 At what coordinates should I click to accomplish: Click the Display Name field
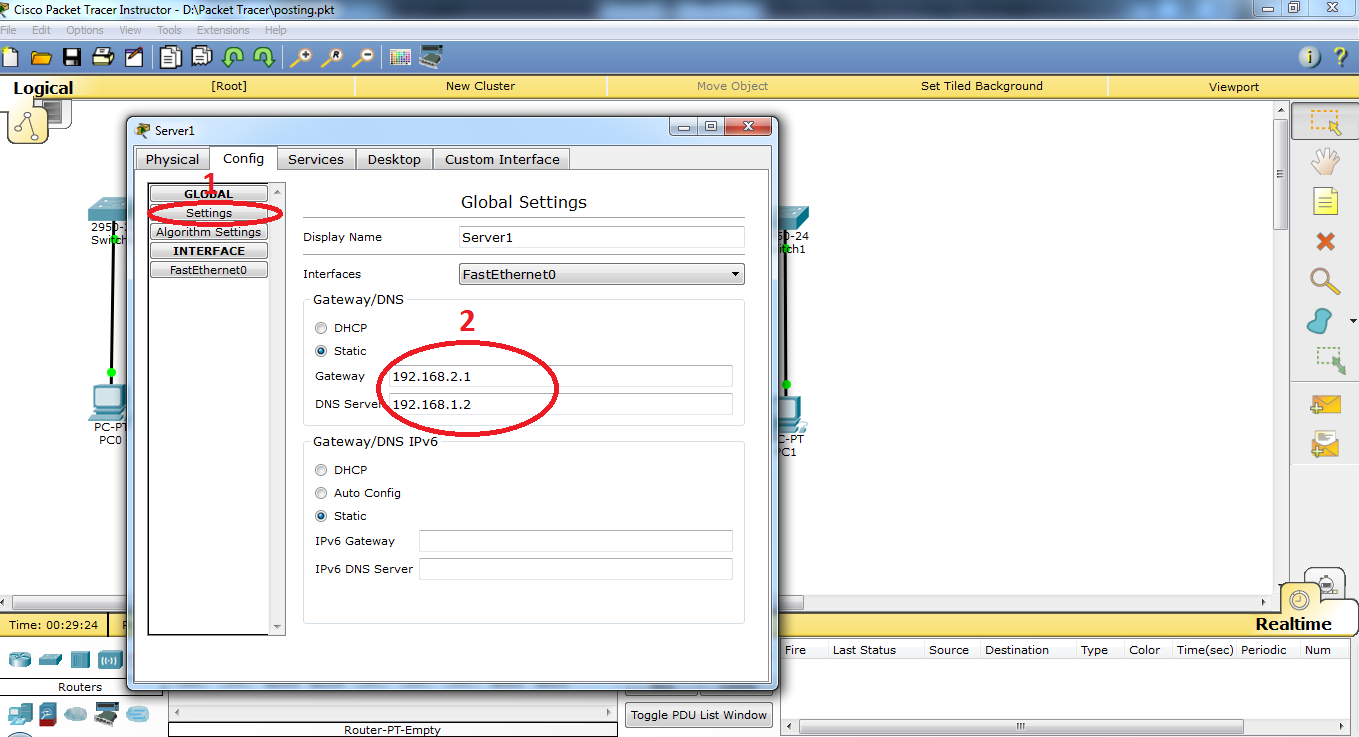(601, 237)
